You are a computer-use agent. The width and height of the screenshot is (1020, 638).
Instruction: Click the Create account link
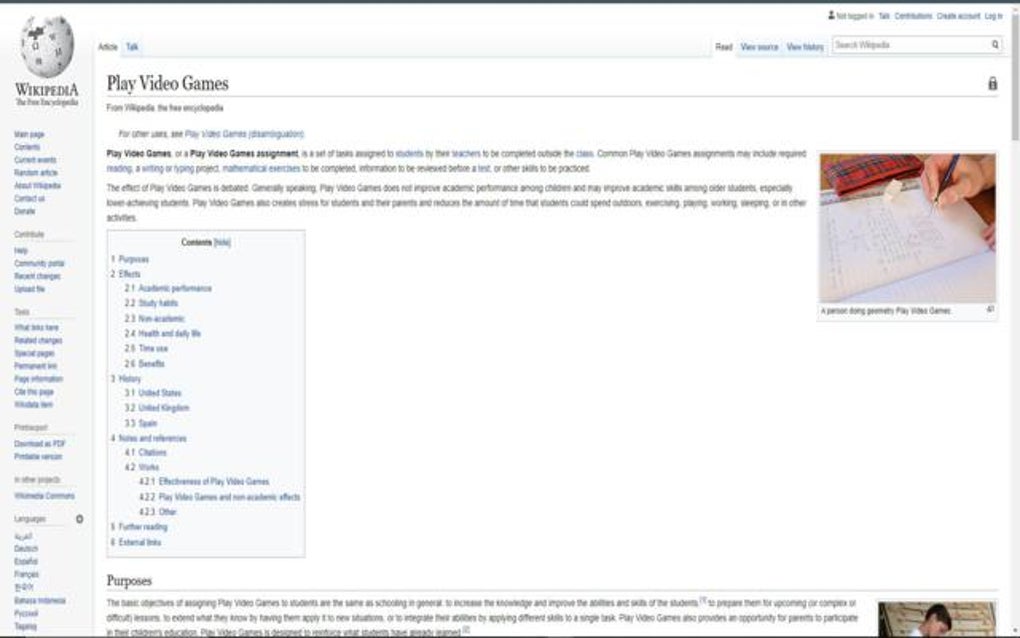coord(958,16)
